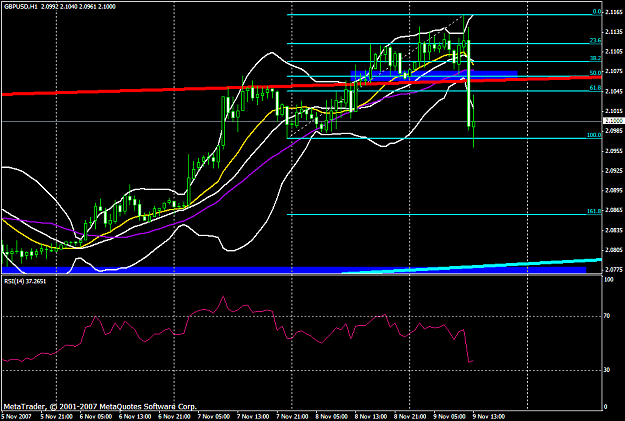Click the 7 Nov 21:00 time label

click(x=292, y=416)
